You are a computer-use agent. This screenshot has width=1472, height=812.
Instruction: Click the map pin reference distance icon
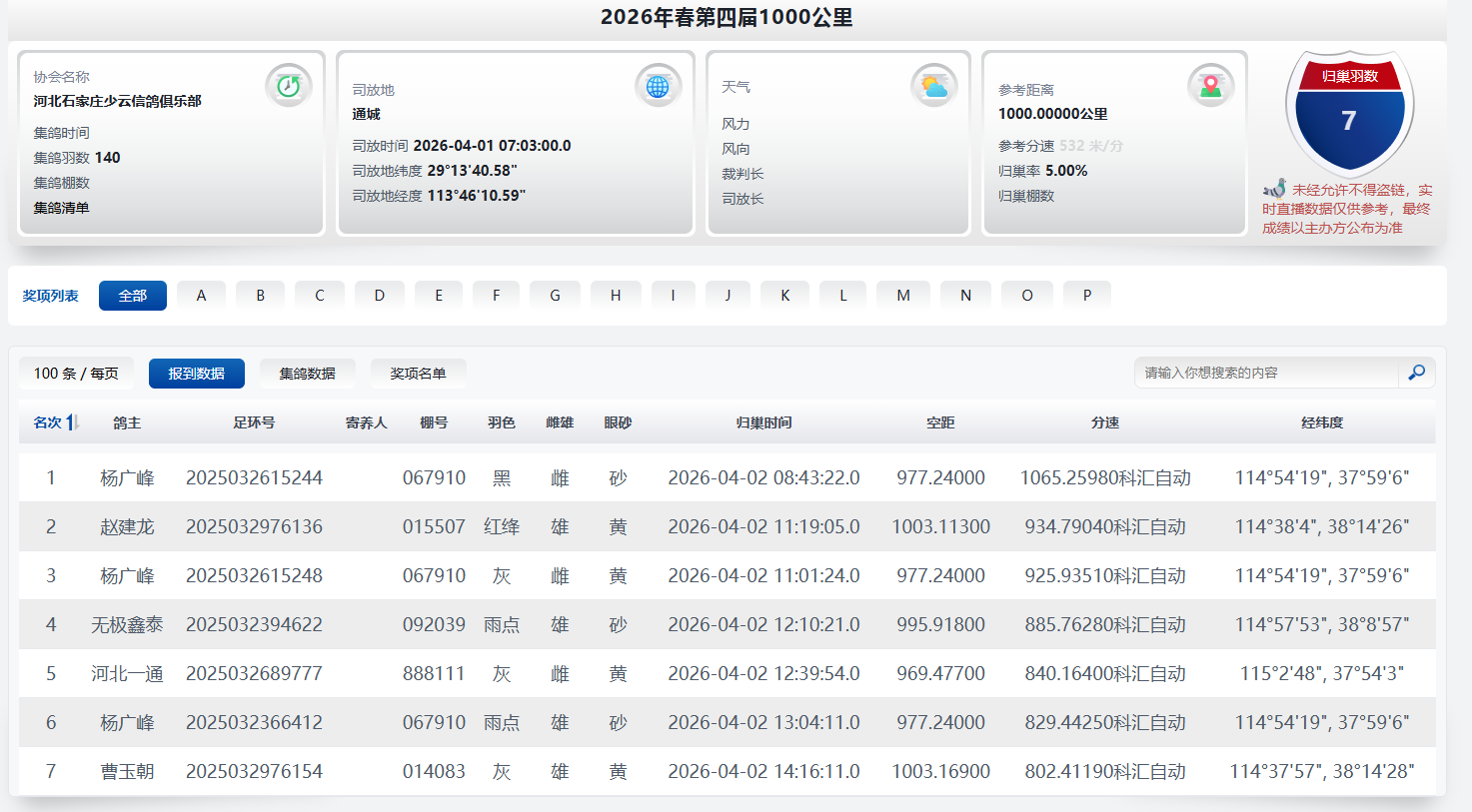pyautogui.click(x=1210, y=87)
